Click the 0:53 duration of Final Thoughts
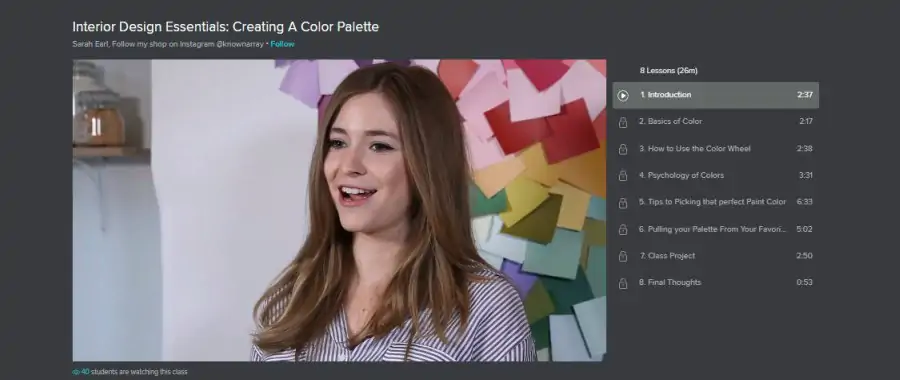Screen dimensions: 900x380 [x=805, y=282]
